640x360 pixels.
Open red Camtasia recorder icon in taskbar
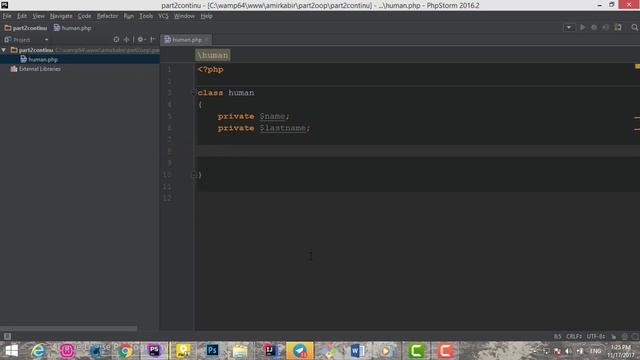tap(445, 351)
